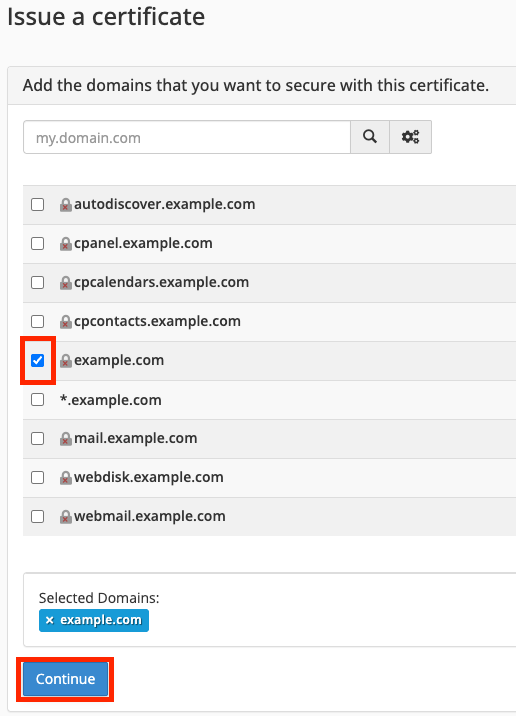Click lock icon beside cpanel.example.com
The height and width of the screenshot is (716, 516).
[66, 243]
